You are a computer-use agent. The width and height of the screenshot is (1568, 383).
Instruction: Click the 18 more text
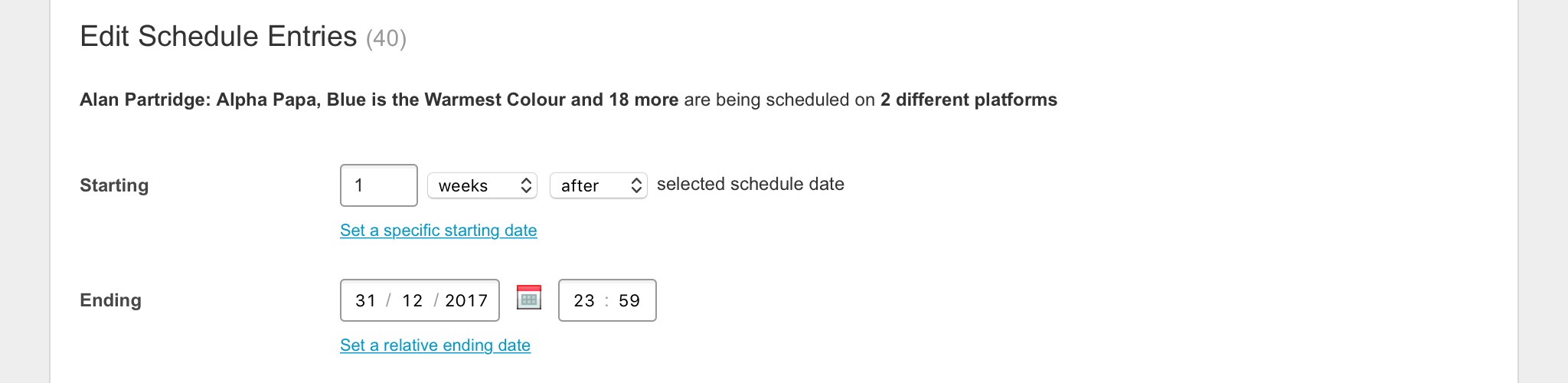[x=643, y=100]
